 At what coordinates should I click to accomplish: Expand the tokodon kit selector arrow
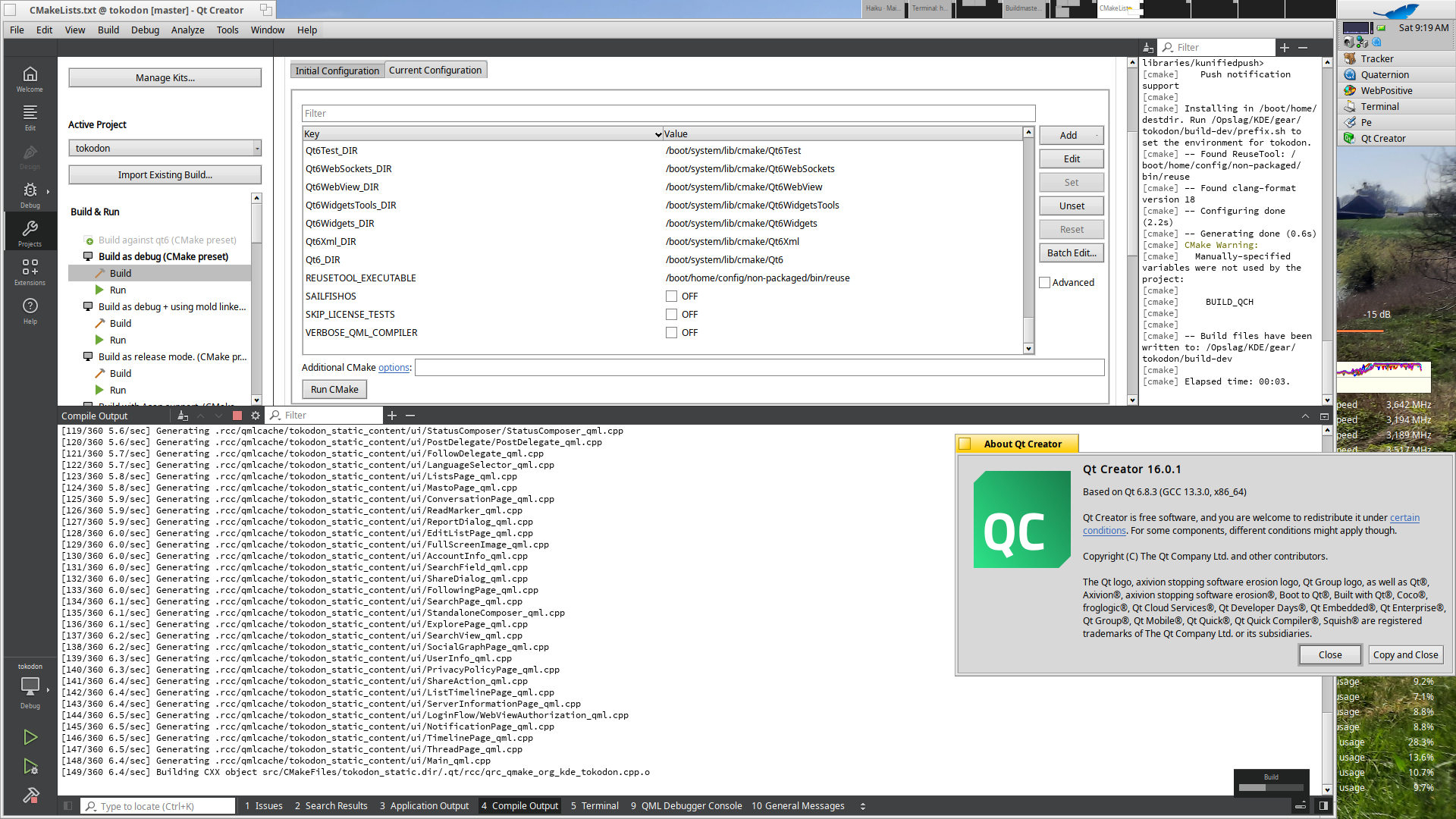tap(48, 690)
